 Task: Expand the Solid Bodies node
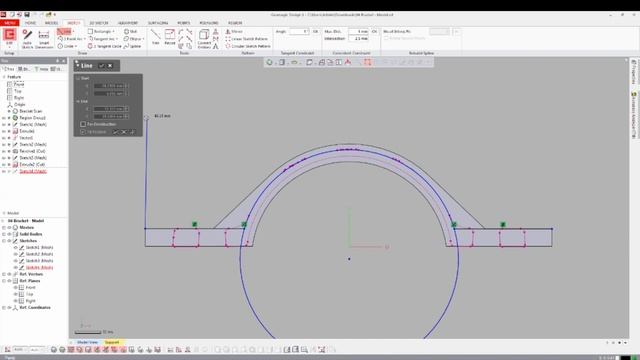click(4, 234)
